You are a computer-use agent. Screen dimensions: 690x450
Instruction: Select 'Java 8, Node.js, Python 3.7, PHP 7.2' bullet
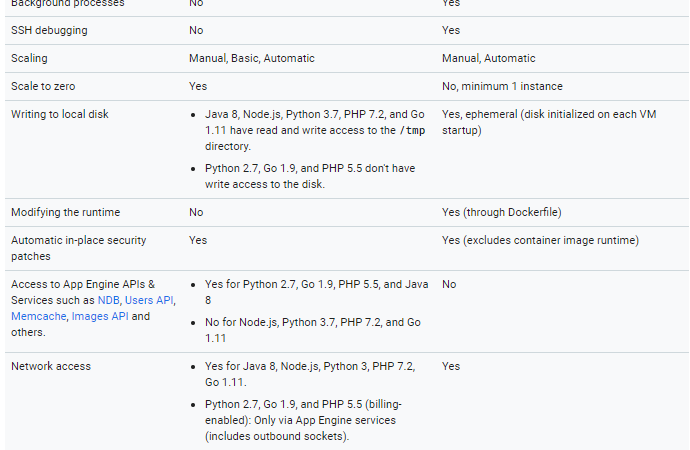coord(315,130)
